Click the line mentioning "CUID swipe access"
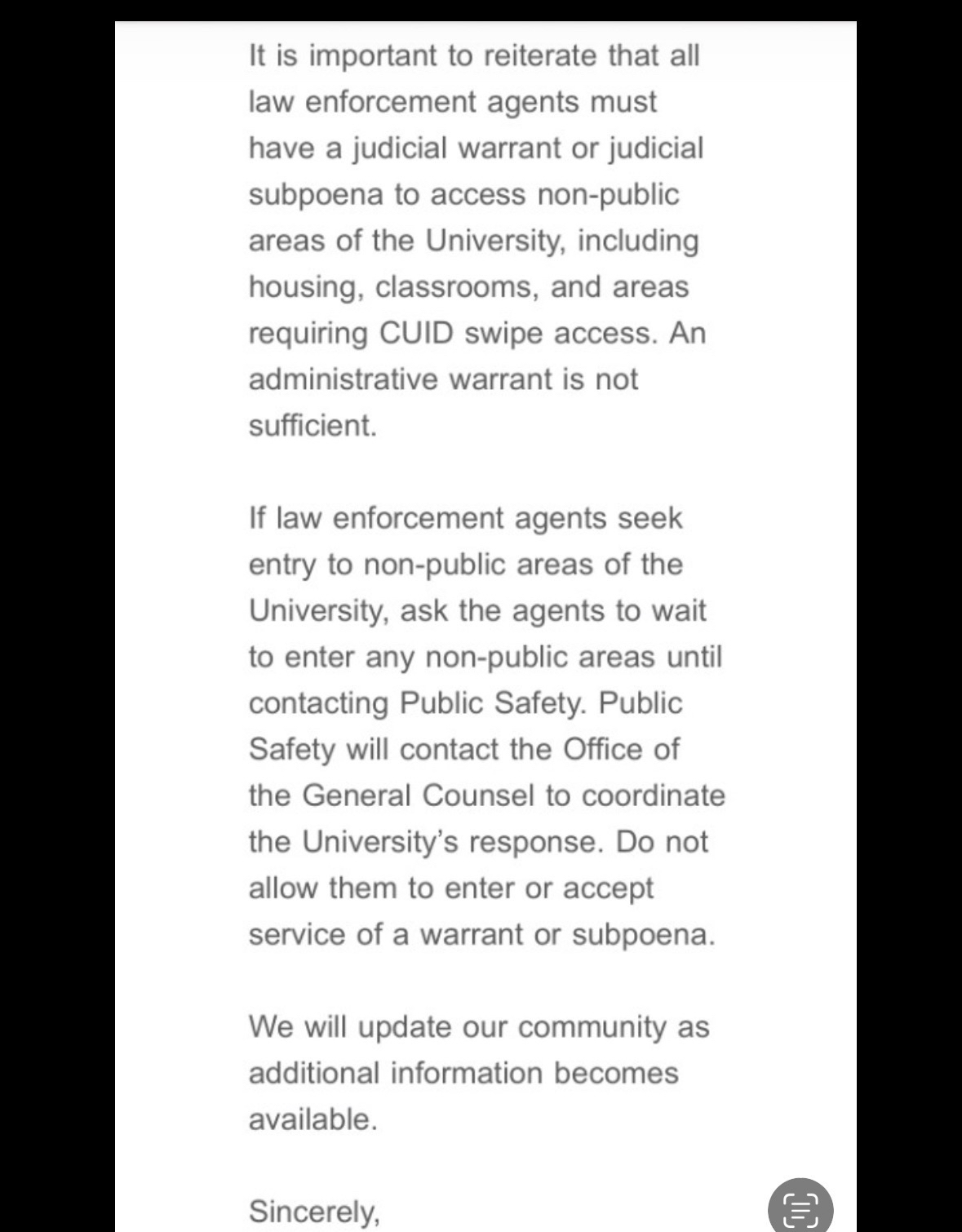 tap(477, 334)
